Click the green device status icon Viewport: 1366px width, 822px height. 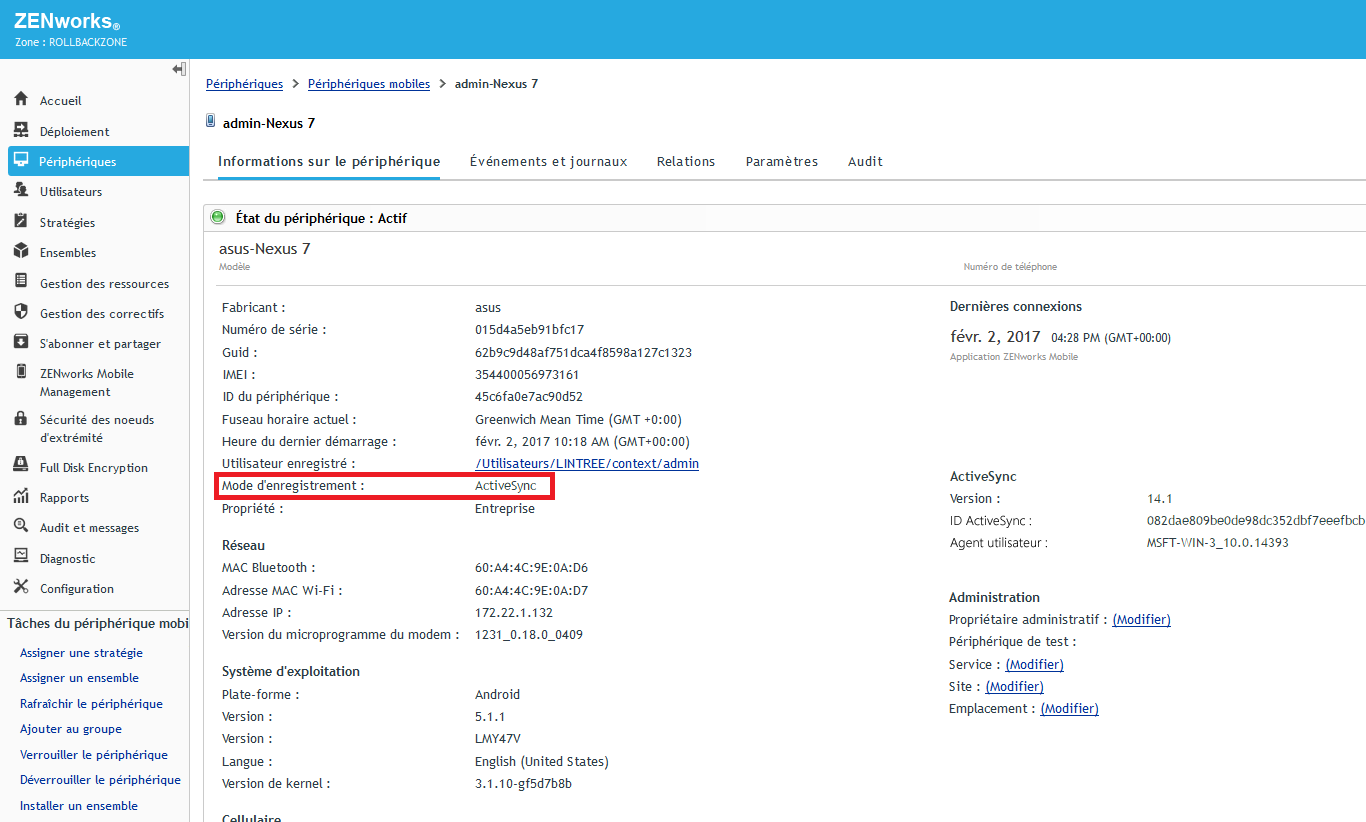218,217
